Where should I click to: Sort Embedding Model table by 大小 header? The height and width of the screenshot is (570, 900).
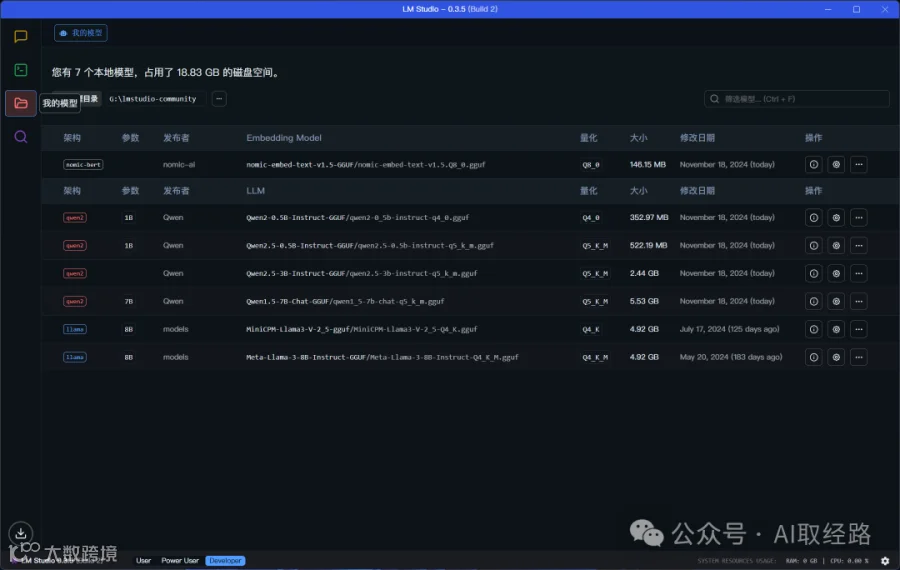638,138
